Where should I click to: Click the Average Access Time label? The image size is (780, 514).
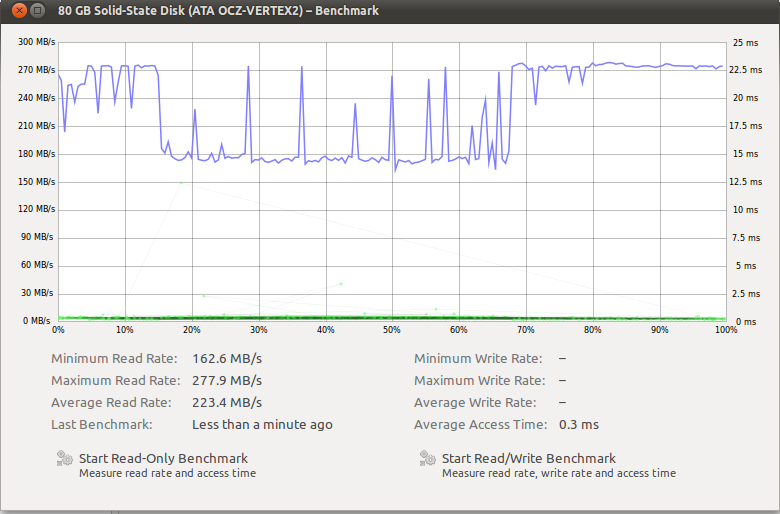(481, 424)
